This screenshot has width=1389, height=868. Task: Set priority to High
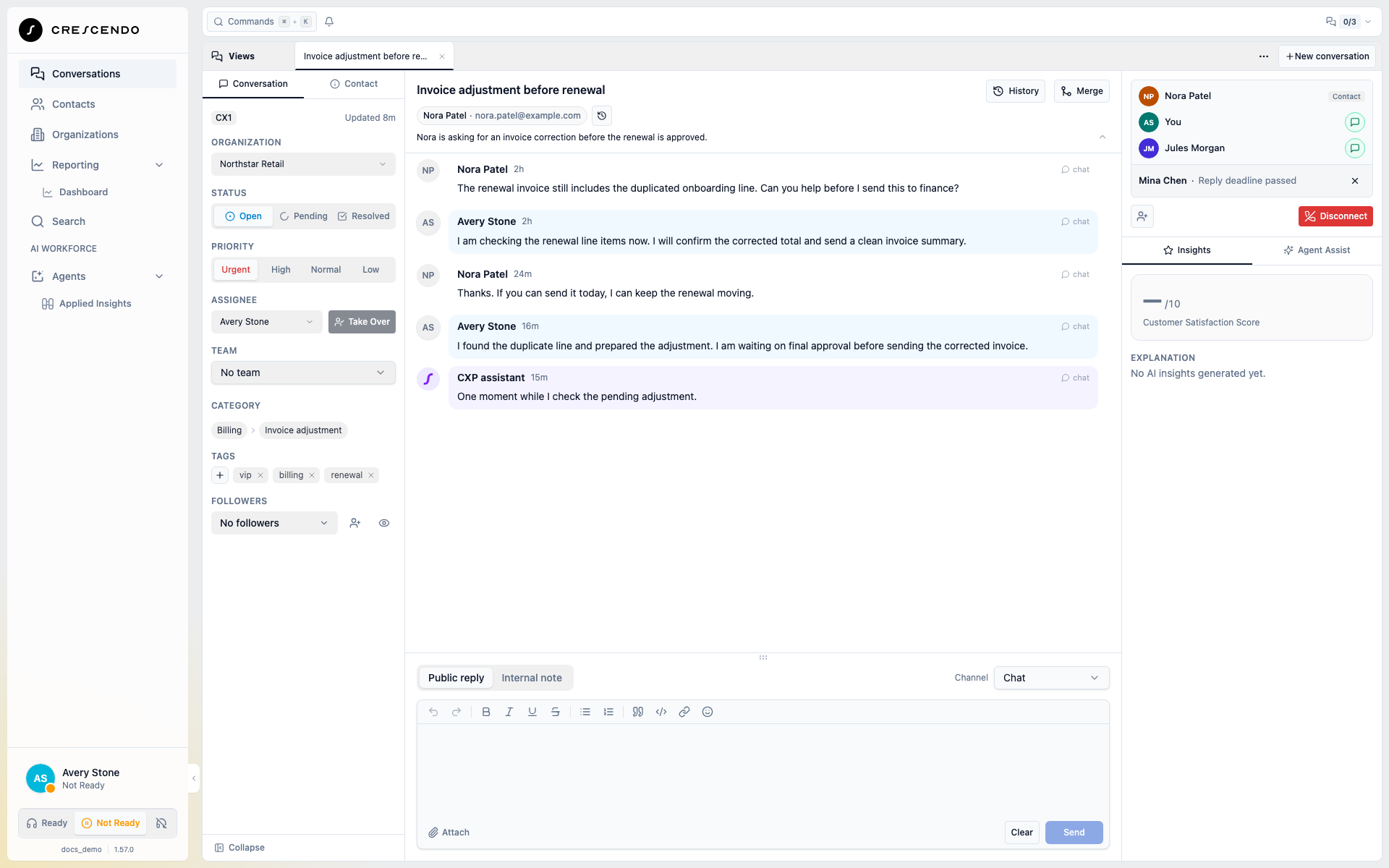coord(281,270)
